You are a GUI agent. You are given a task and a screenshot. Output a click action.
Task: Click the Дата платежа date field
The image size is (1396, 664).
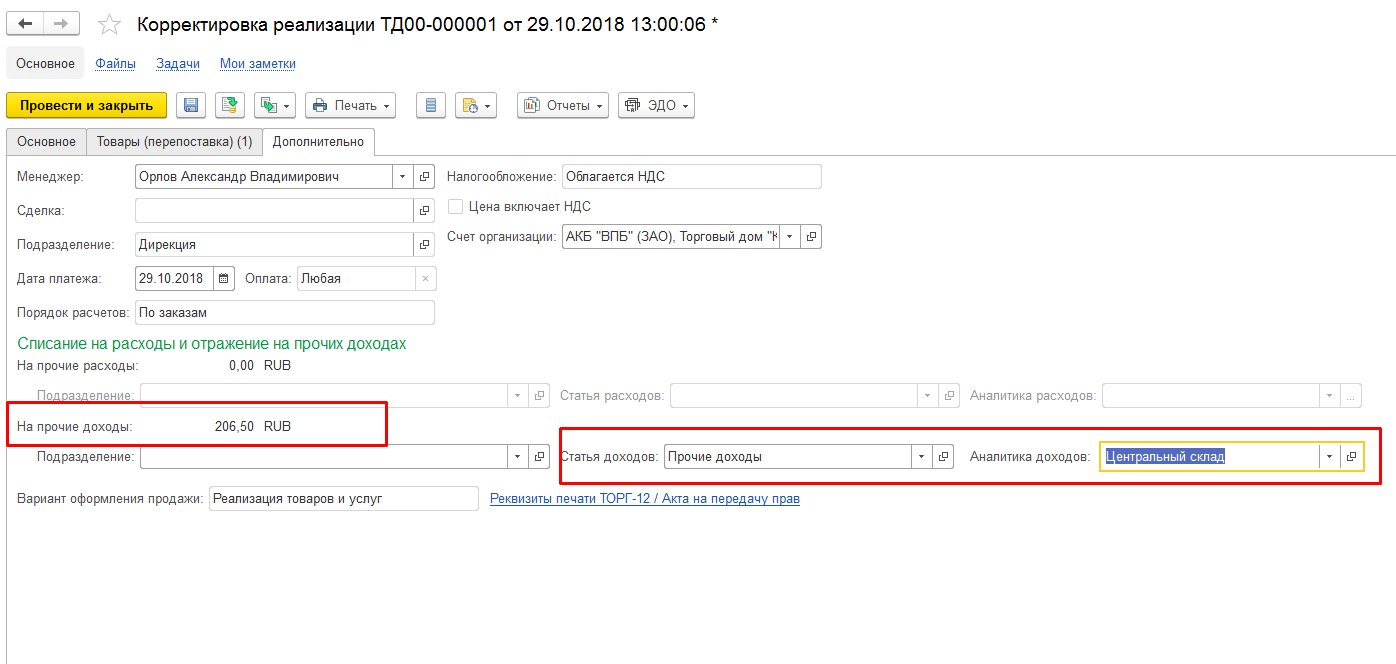point(174,279)
